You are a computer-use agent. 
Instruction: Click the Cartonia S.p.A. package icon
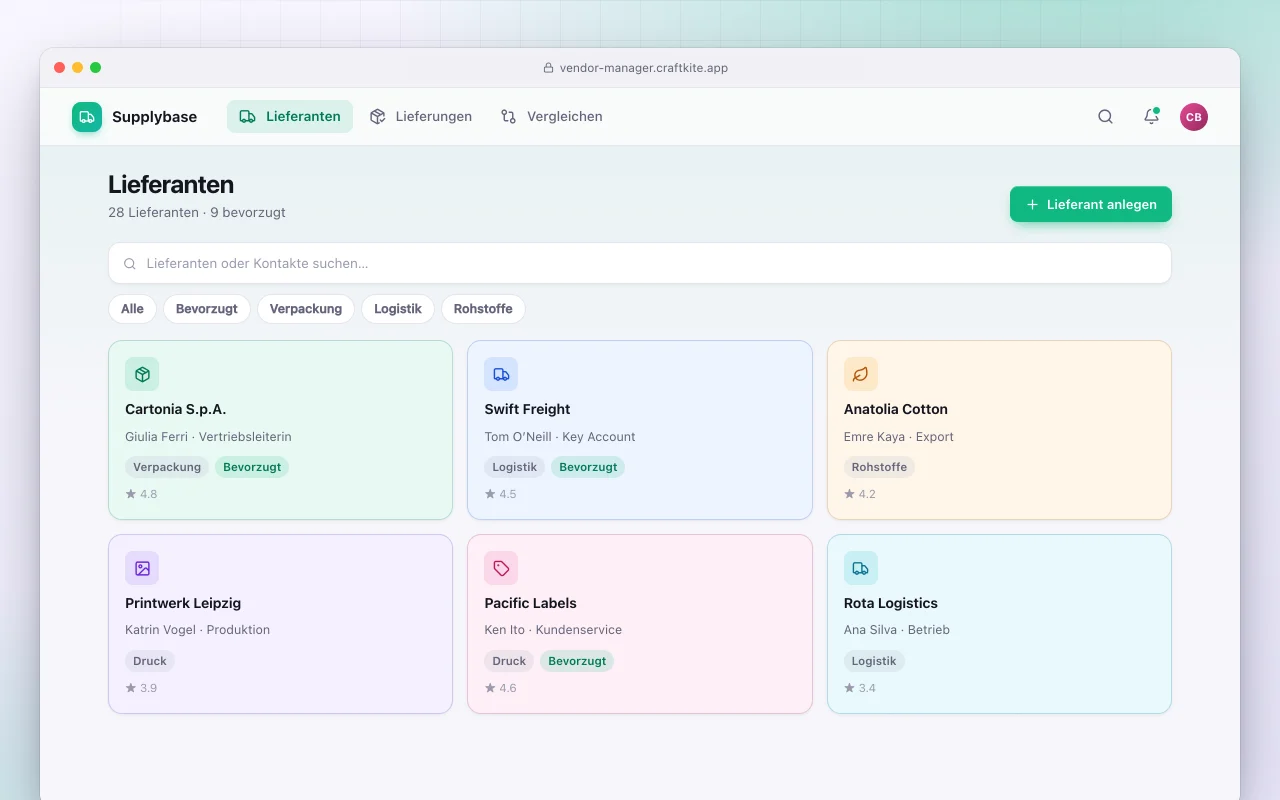(x=142, y=374)
